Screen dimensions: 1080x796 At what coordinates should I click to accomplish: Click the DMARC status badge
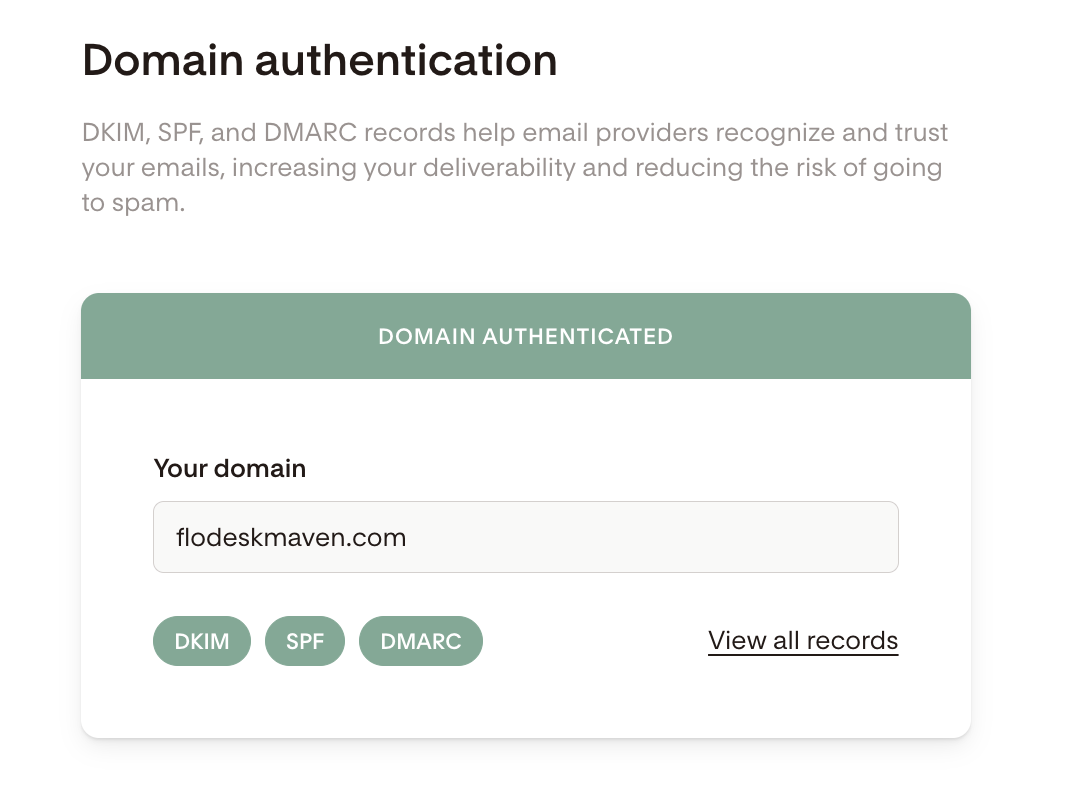pos(421,641)
